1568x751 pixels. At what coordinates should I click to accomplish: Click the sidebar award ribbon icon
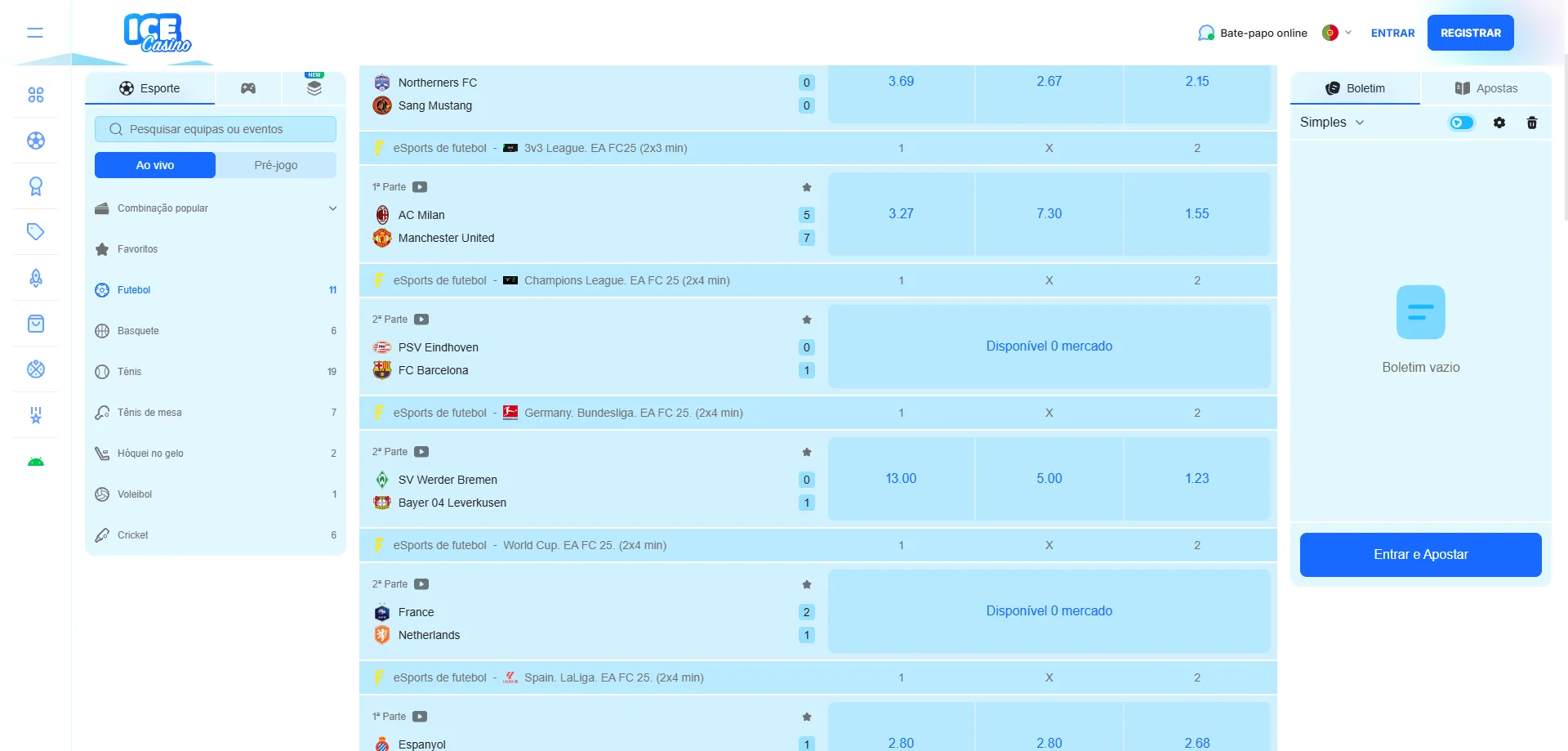(36, 186)
